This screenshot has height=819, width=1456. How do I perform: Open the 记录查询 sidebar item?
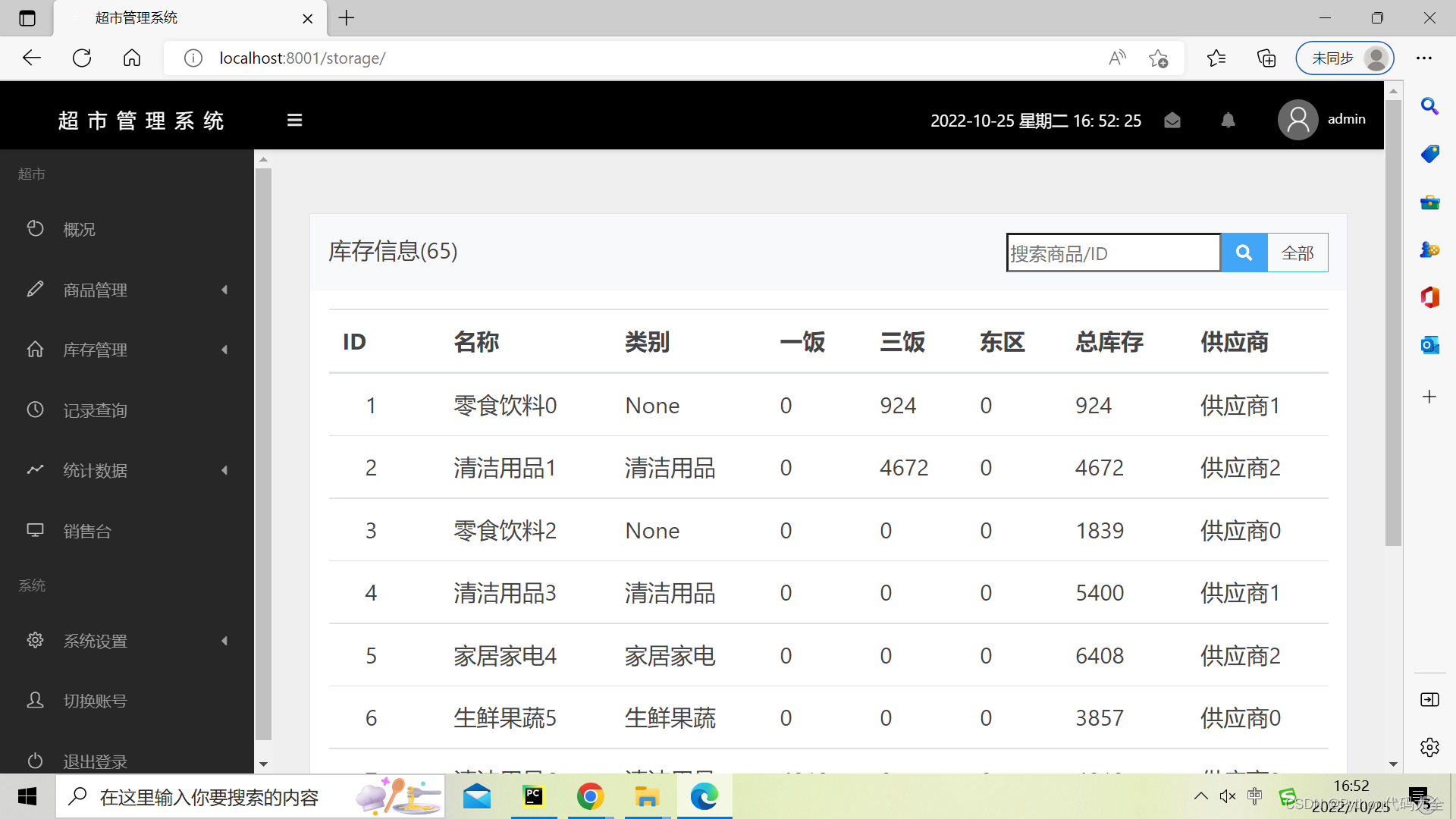[x=95, y=410]
